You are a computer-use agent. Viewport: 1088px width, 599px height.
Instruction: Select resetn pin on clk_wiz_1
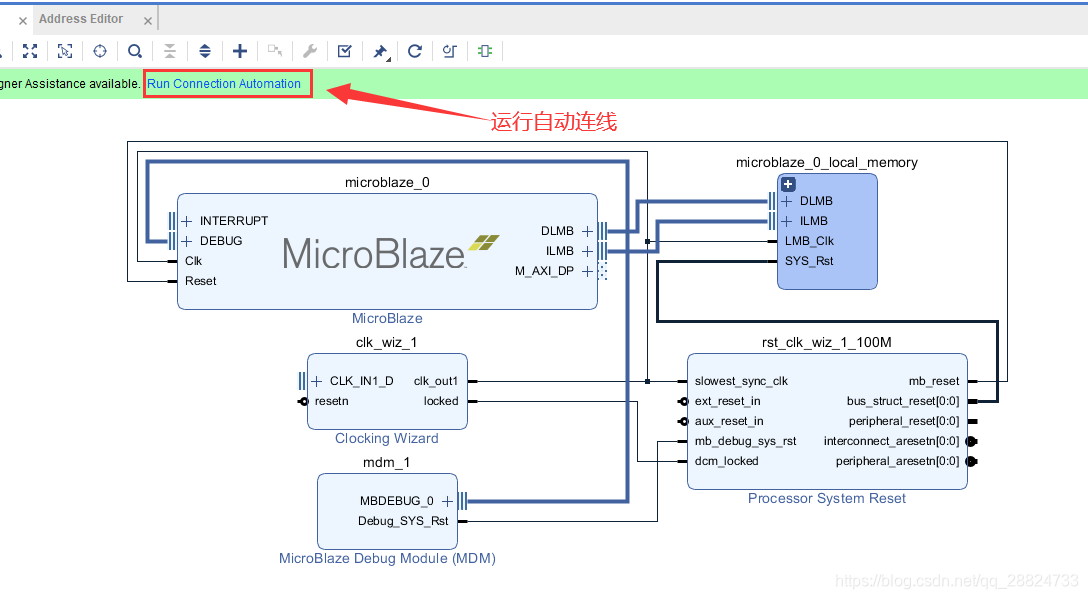(x=332, y=401)
